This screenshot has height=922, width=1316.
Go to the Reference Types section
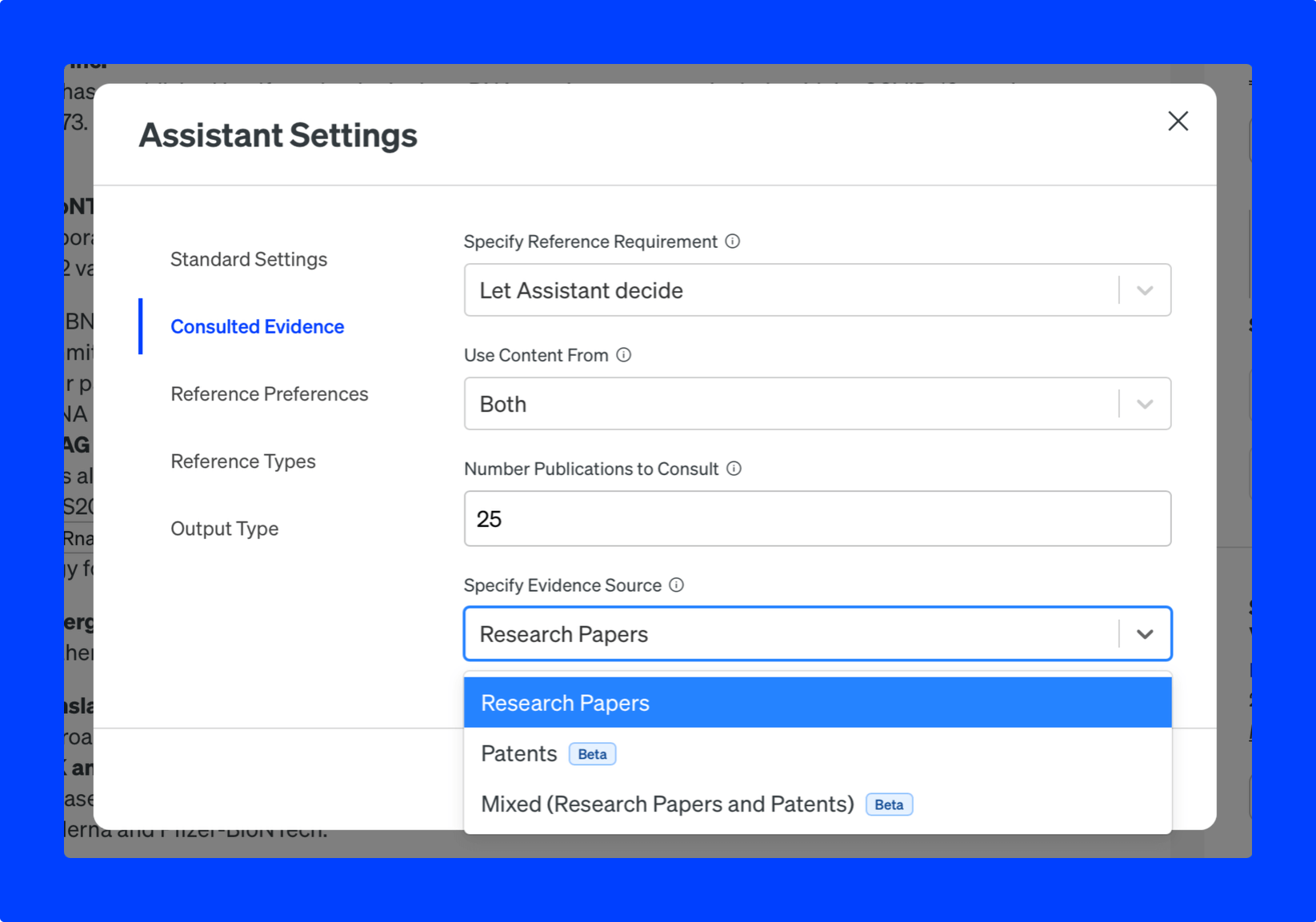click(242, 461)
